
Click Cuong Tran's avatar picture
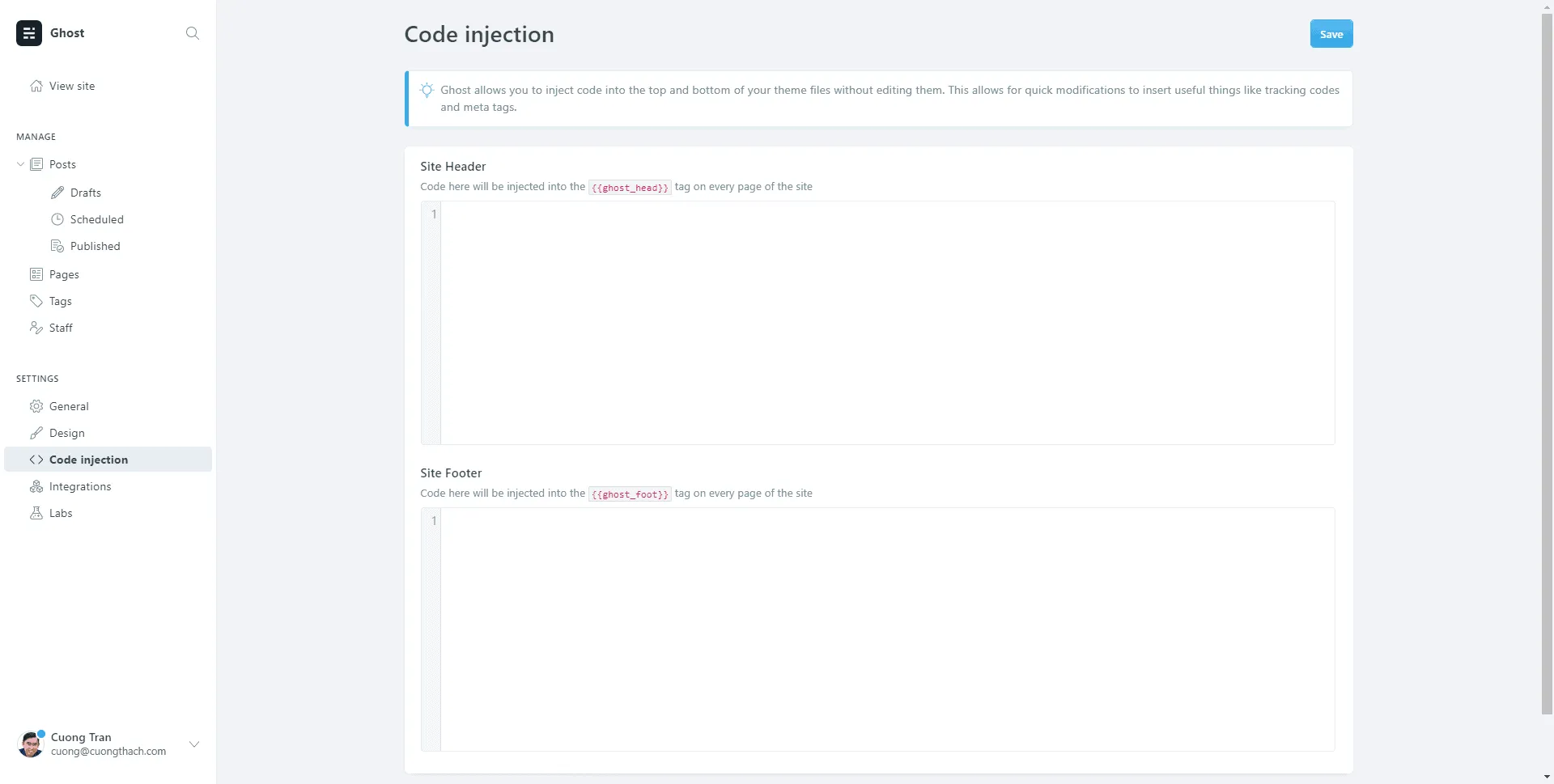pos(31,744)
